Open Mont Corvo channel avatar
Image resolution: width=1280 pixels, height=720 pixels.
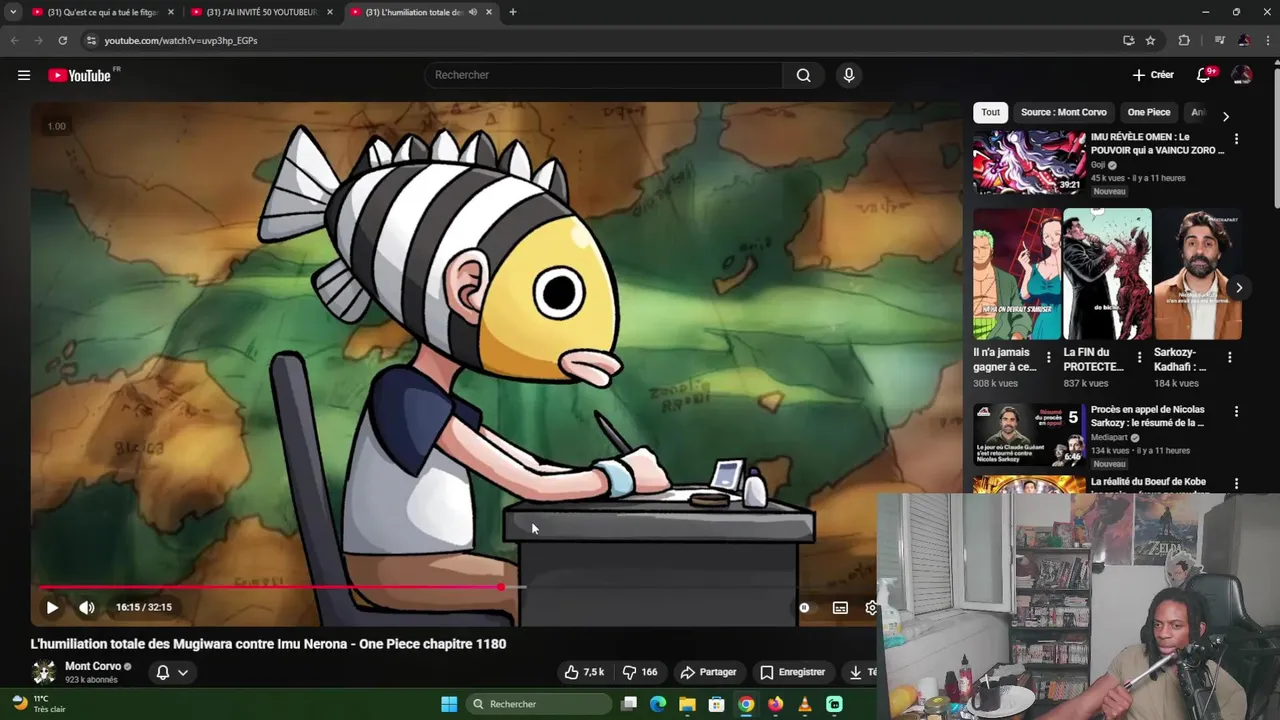(43, 672)
